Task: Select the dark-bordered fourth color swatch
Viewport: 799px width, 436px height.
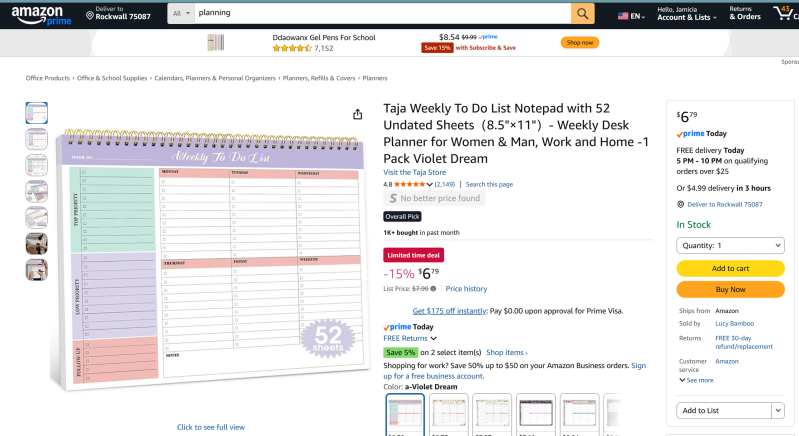Action: pyautogui.click(x=536, y=414)
